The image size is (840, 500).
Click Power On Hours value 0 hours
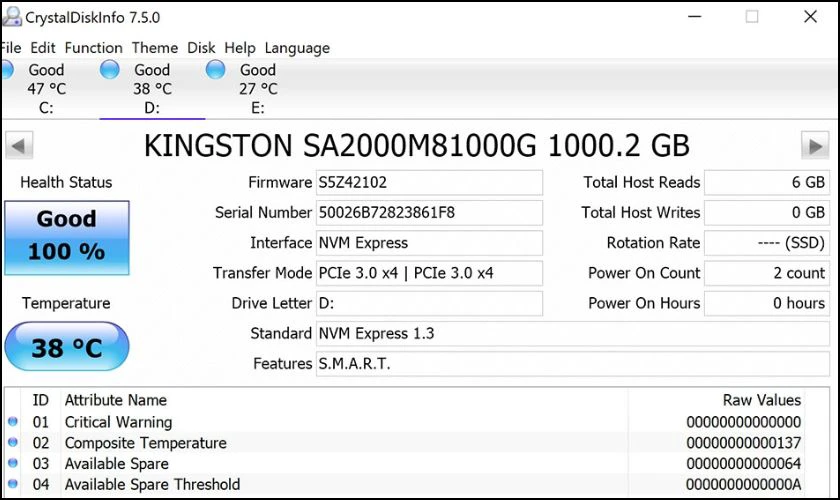(767, 303)
